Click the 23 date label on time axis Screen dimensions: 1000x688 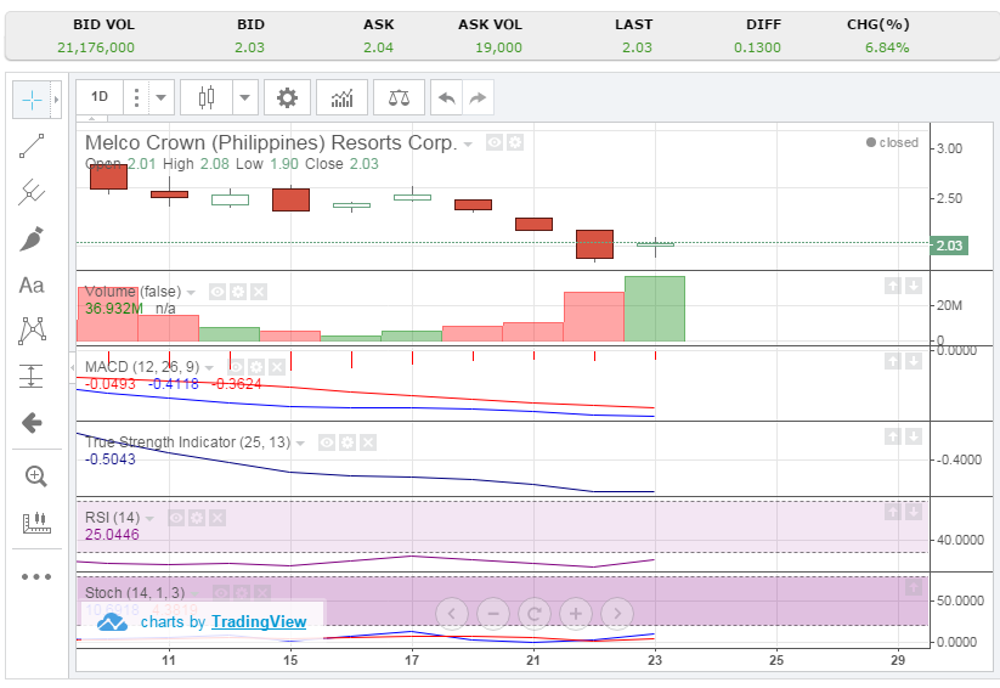coord(655,661)
